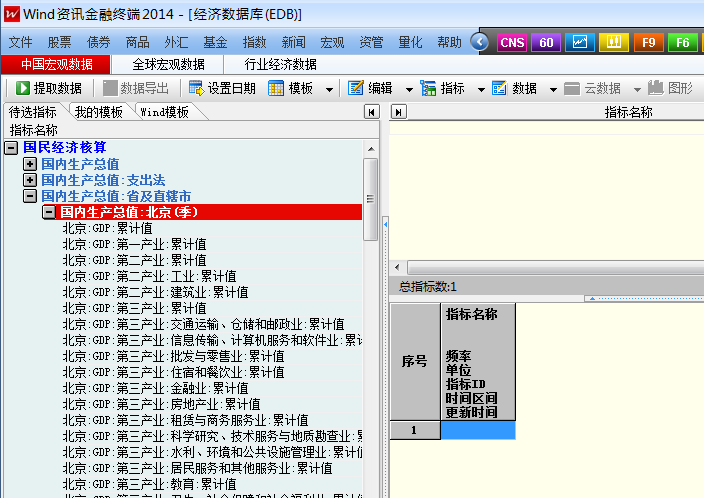Click the 编辑 pencil icon

[355, 88]
